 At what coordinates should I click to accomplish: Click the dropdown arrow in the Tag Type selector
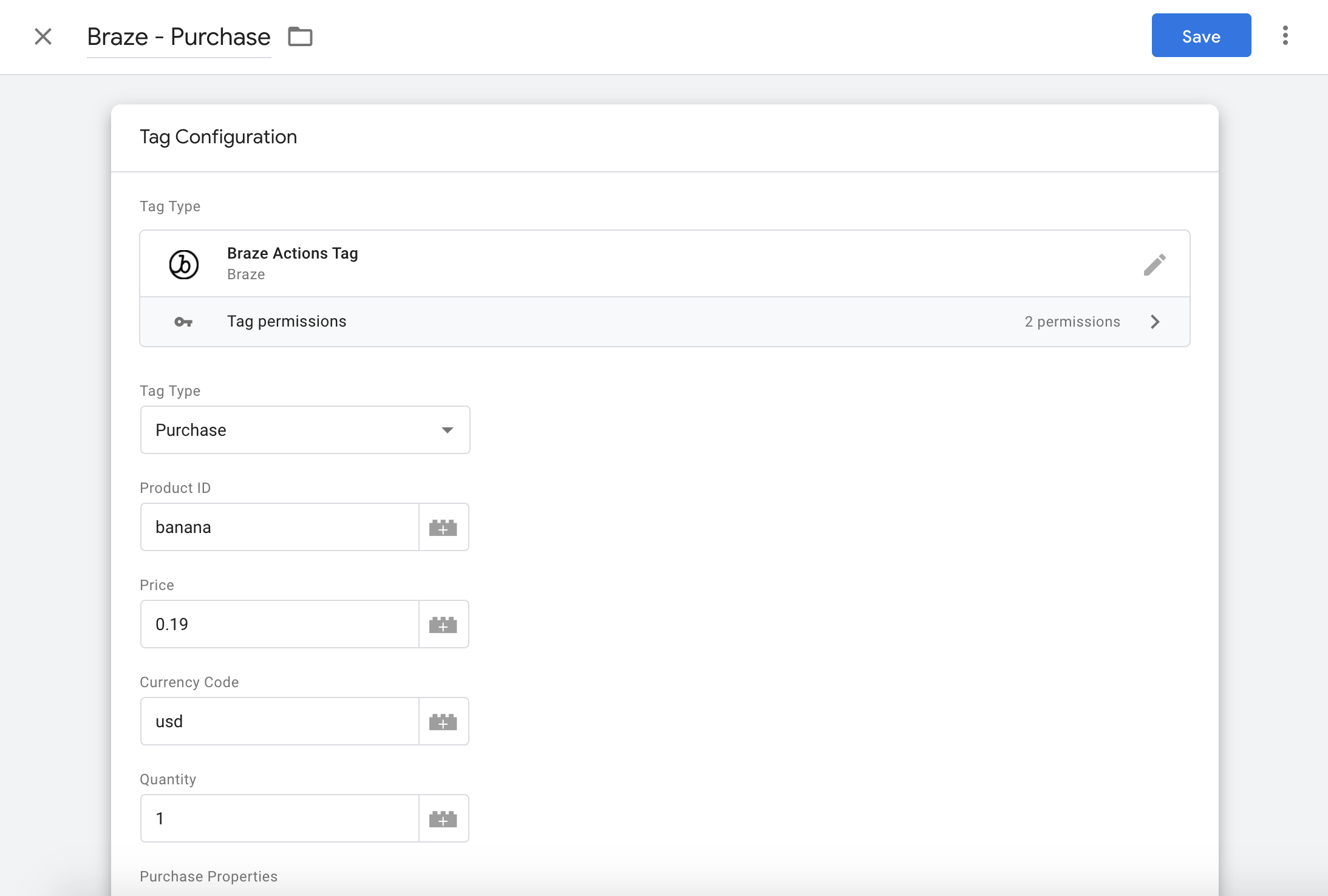[448, 430]
